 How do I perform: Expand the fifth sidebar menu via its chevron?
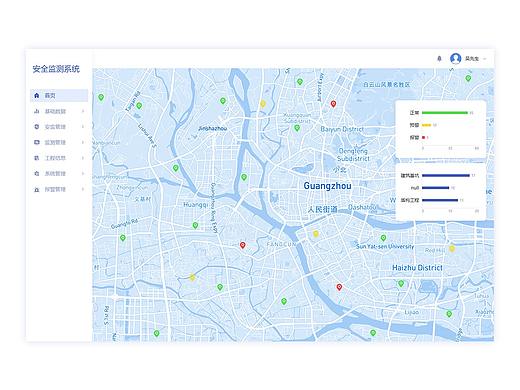point(83,158)
